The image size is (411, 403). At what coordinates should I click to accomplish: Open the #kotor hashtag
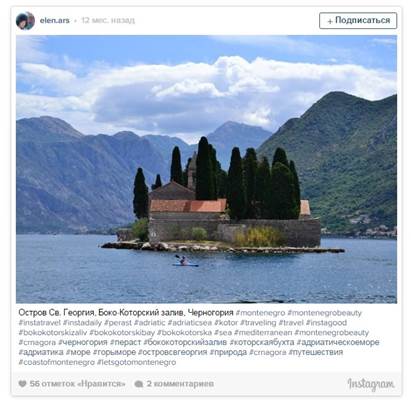pyautogui.click(x=226, y=323)
